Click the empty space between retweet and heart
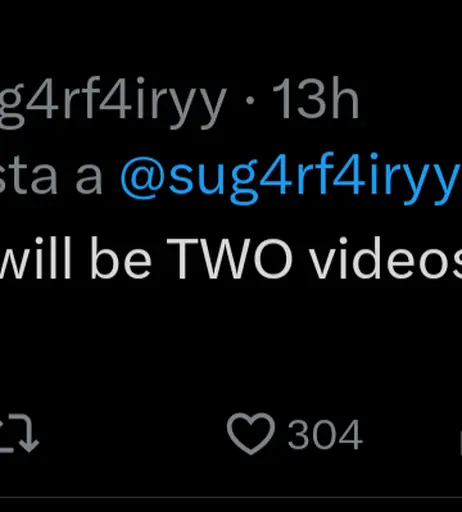 point(133,433)
